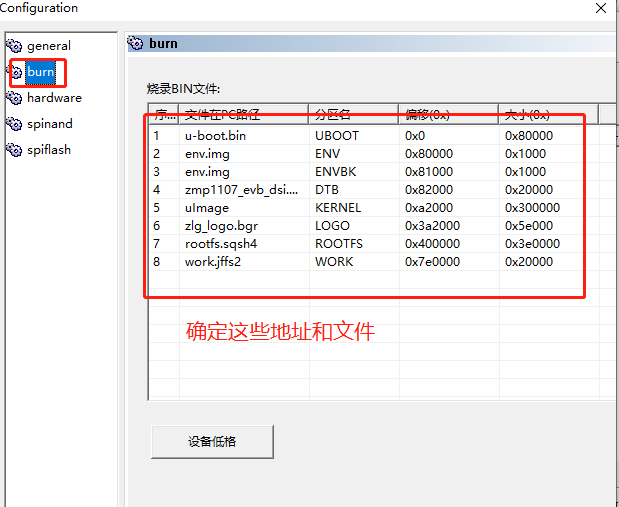Click the gear icon beside spinand
This screenshot has height=507, width=619.
(x=14, y=124)
